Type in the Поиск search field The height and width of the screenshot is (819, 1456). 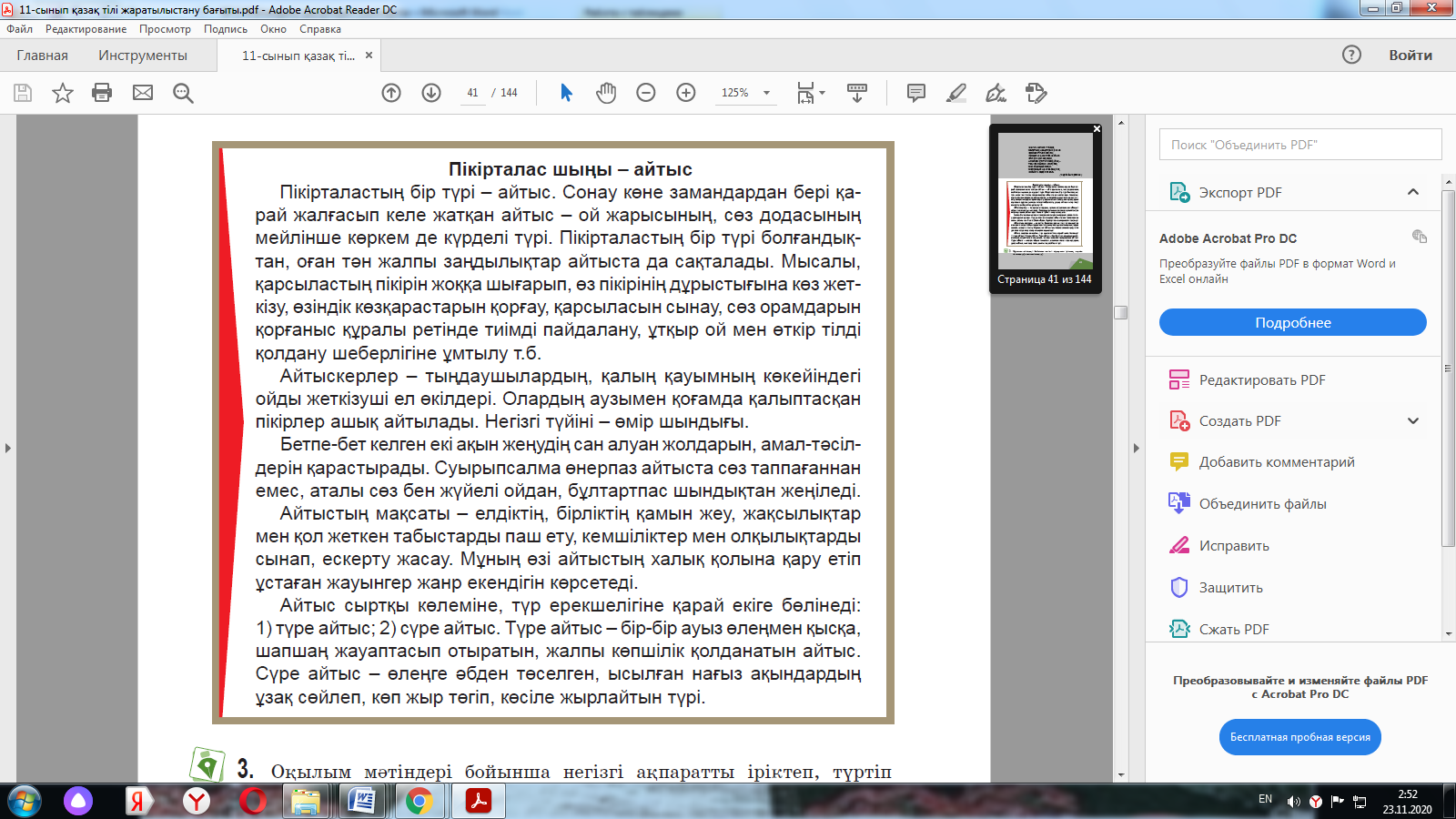[1299, 145]
